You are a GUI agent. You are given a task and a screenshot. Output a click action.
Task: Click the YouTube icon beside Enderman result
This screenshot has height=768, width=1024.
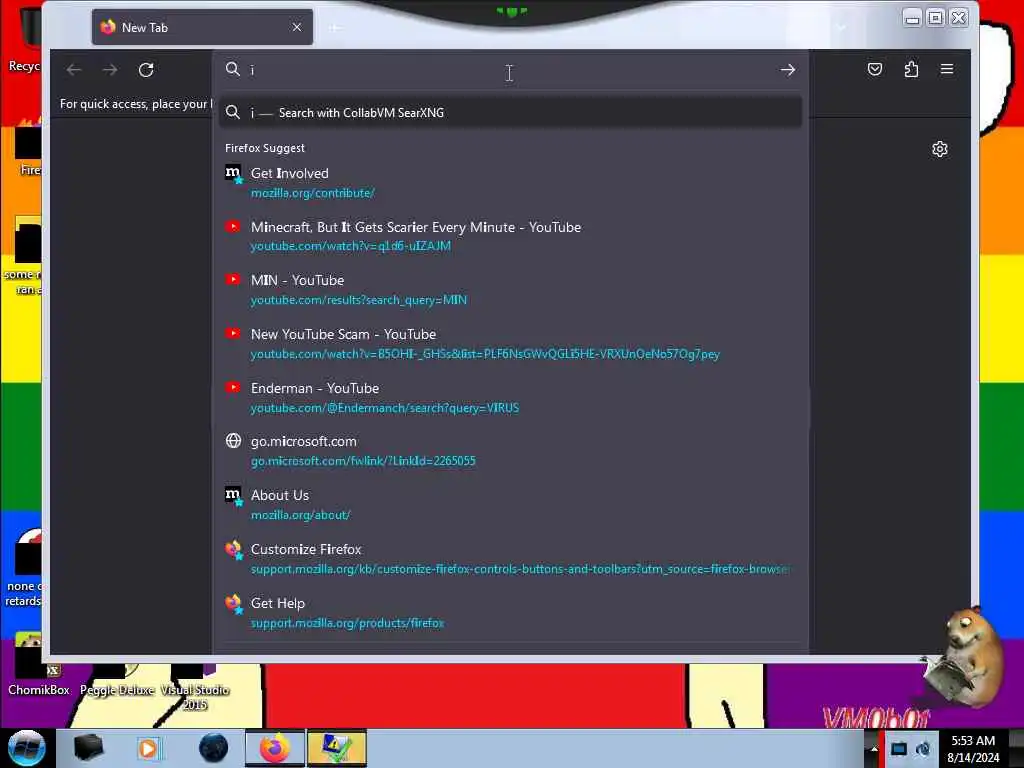point(233,387)
